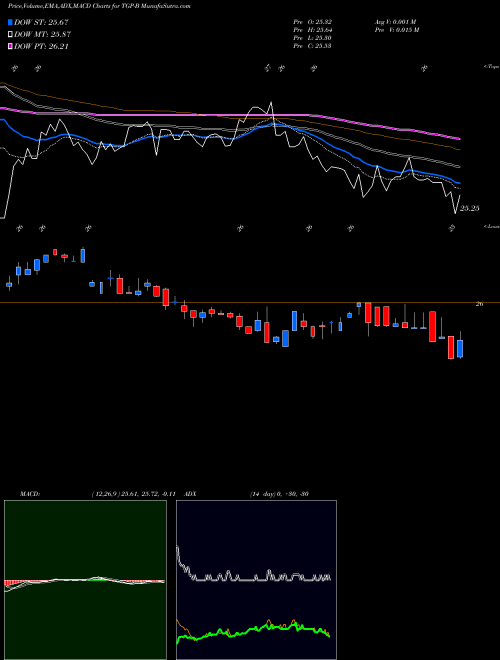This screenshot has height=660, width=500.
Task: Click the 'Pre V: 0.015 M' volume text
Action: tap(396, 30)
